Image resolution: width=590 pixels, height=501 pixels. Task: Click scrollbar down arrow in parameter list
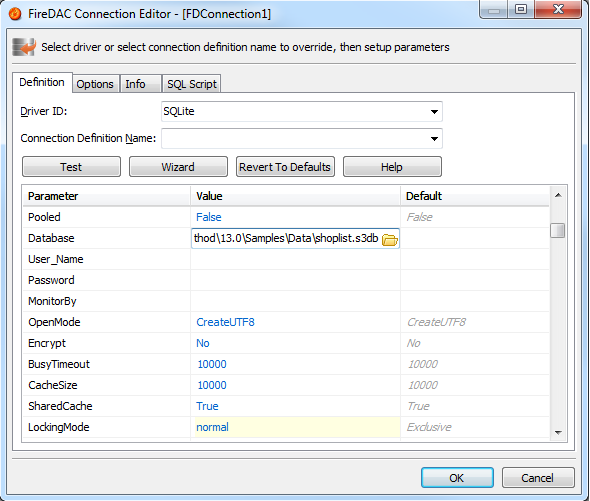pos(558,433)
